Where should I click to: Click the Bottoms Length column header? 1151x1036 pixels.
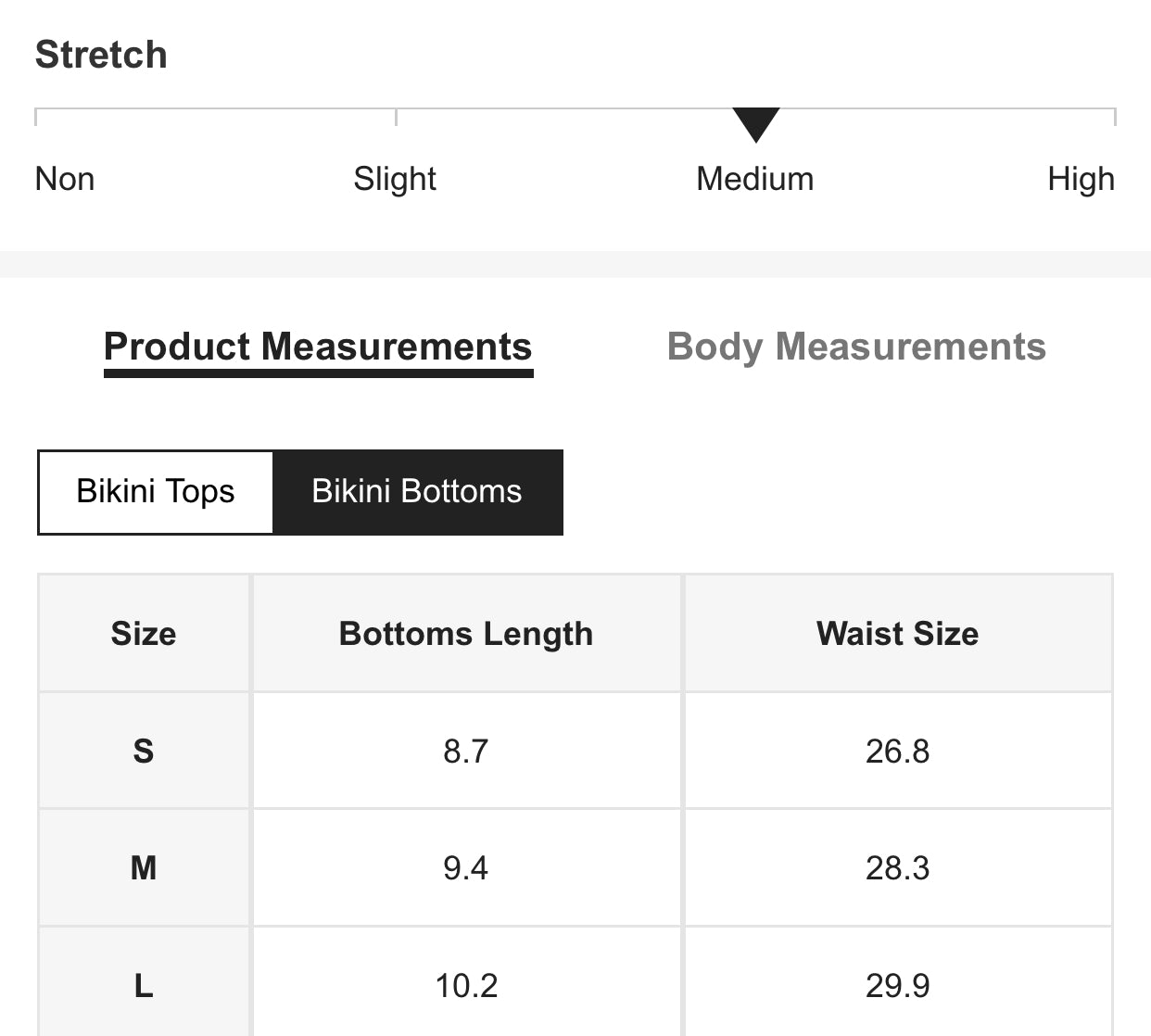466,634
